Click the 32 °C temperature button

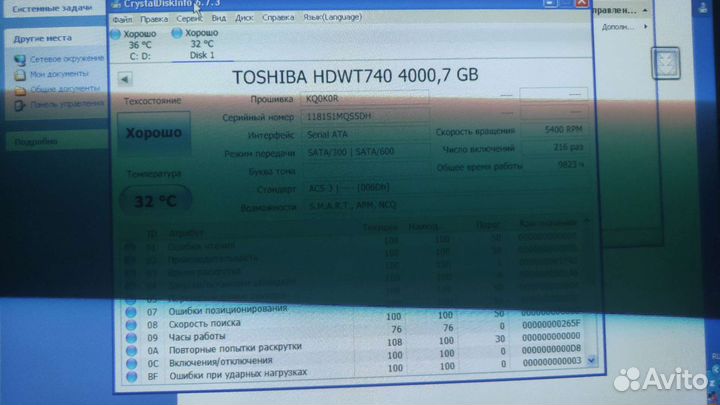point(155,201)
